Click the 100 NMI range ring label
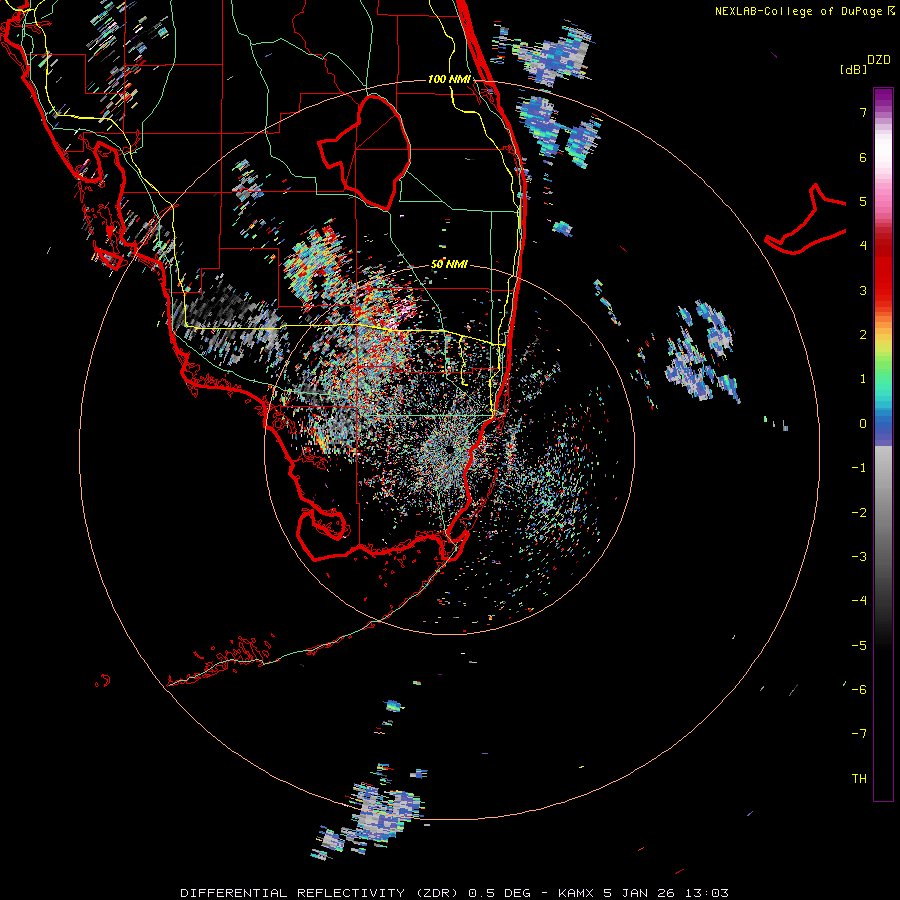 pyautogui.click(x=449, y=79)
